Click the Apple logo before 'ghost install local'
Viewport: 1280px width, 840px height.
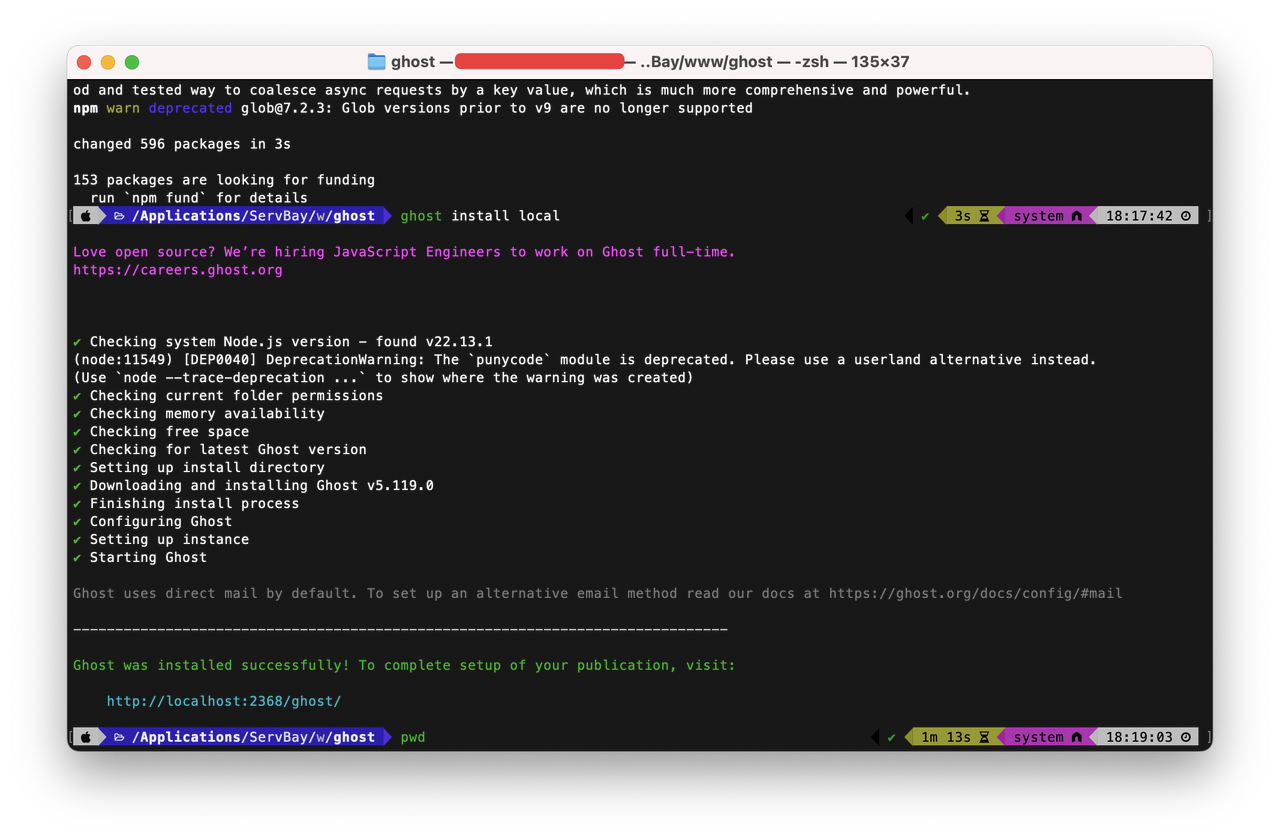pyautogui.click(x=87, y=216)
